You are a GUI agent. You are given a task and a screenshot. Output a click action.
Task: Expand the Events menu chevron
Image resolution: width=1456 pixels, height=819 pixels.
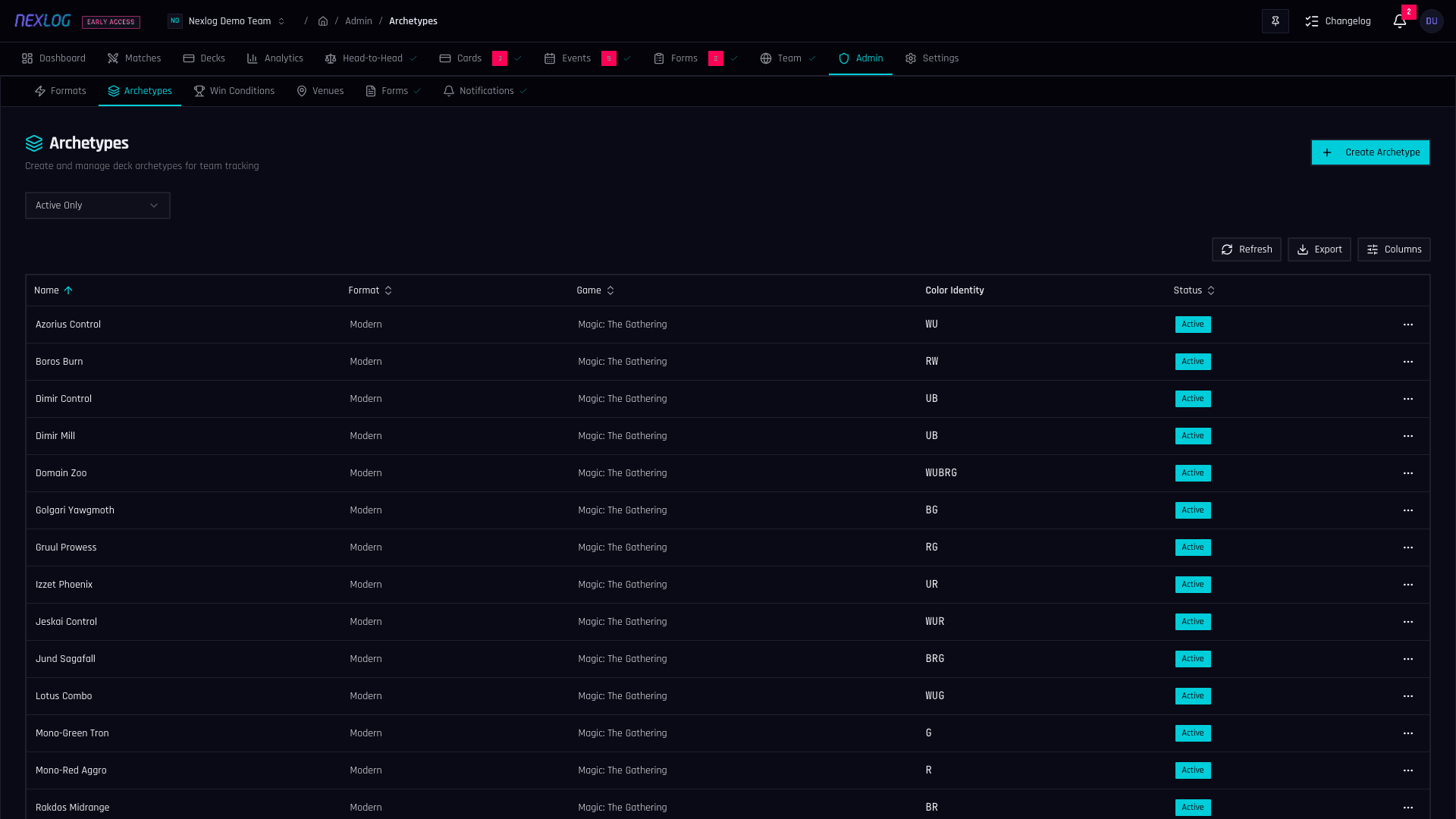point(627,58)
